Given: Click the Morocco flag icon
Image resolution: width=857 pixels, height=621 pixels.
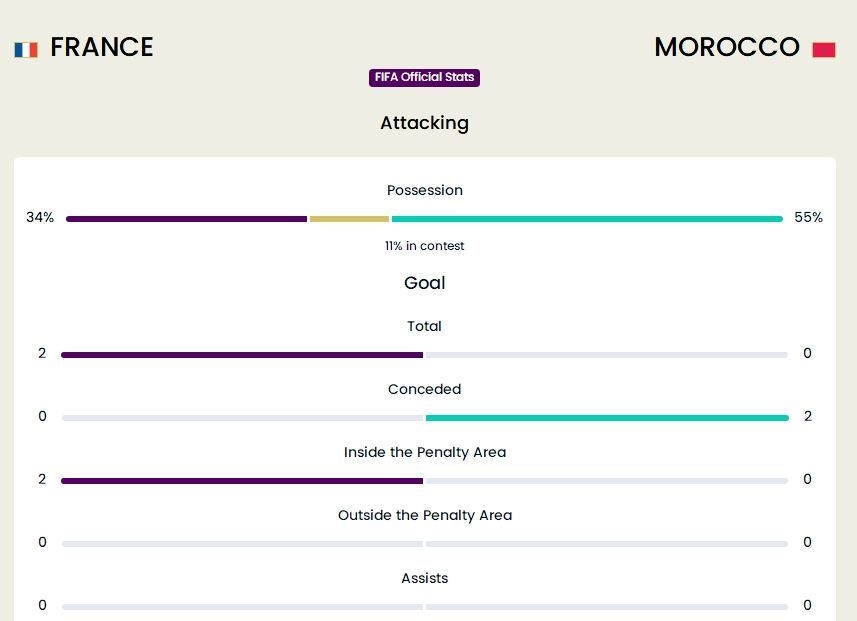Looking at the screenshot, I should (x=824, y=49).
